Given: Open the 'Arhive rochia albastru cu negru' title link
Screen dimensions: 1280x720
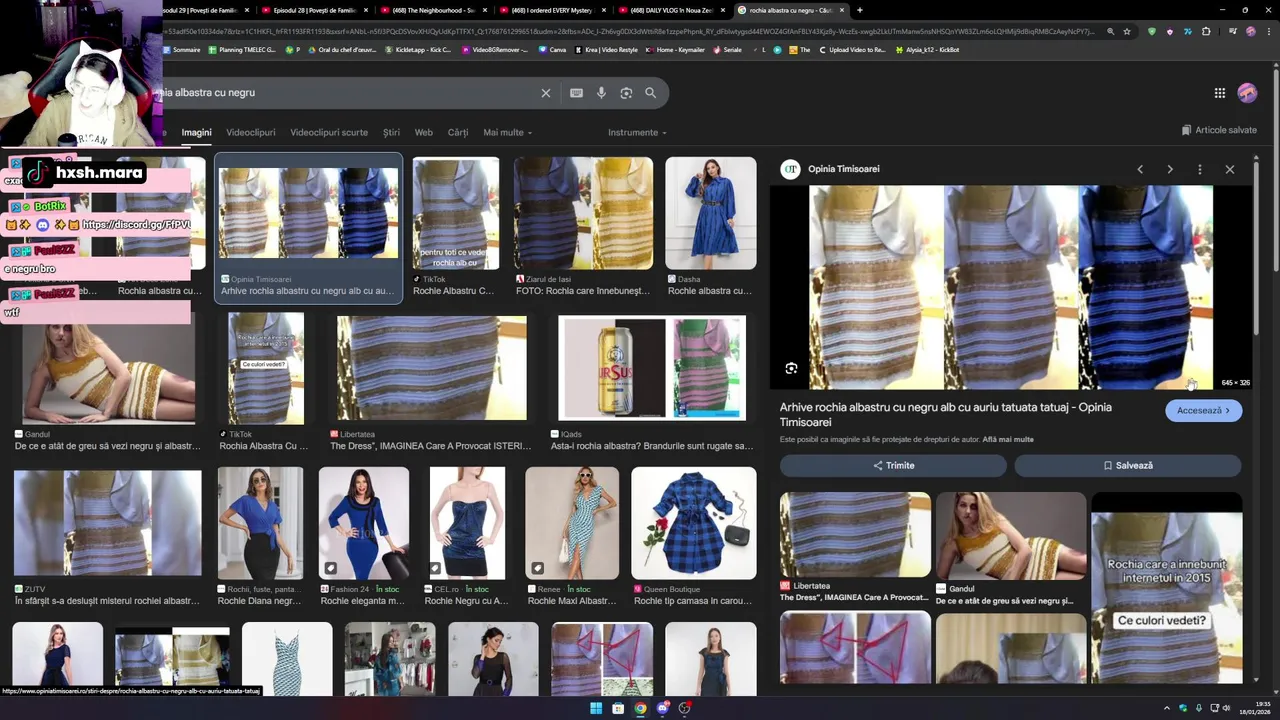Looking at the screenshot, I should pyautogui.click(x=946, y=414).
